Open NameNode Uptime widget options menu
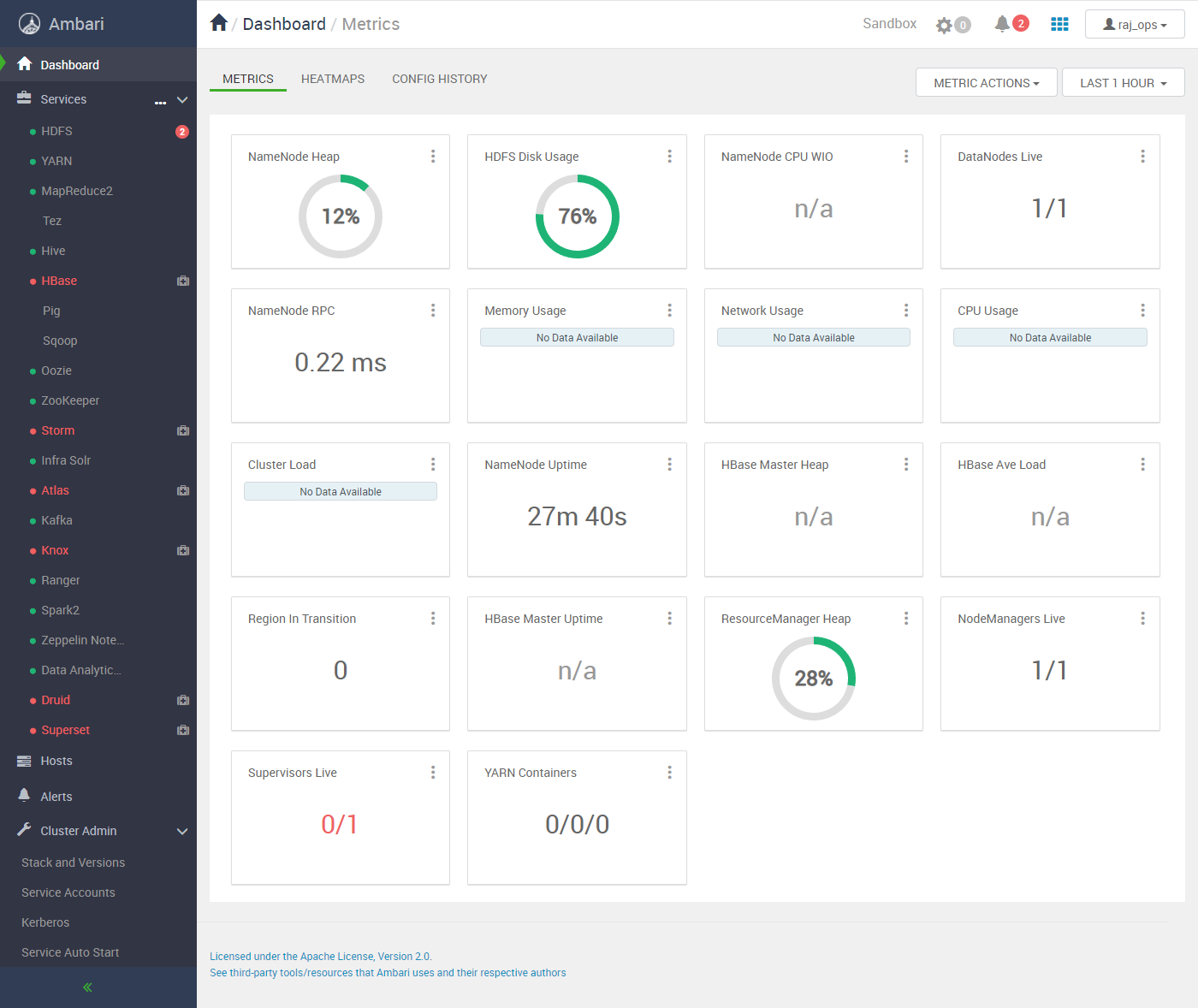This screenshot has width=1198, height=1008. (x=669, y=465)
